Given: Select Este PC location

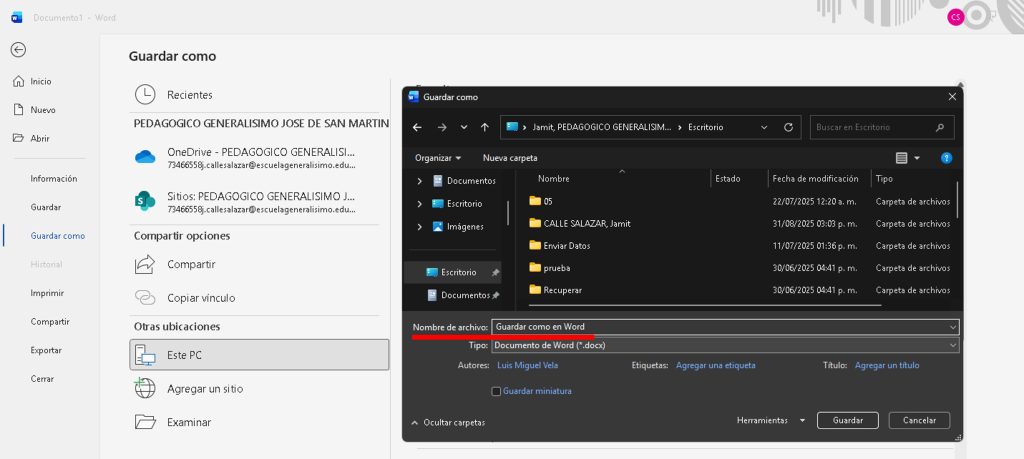Looking at the screenshot, I should click(x=260, y=354).
